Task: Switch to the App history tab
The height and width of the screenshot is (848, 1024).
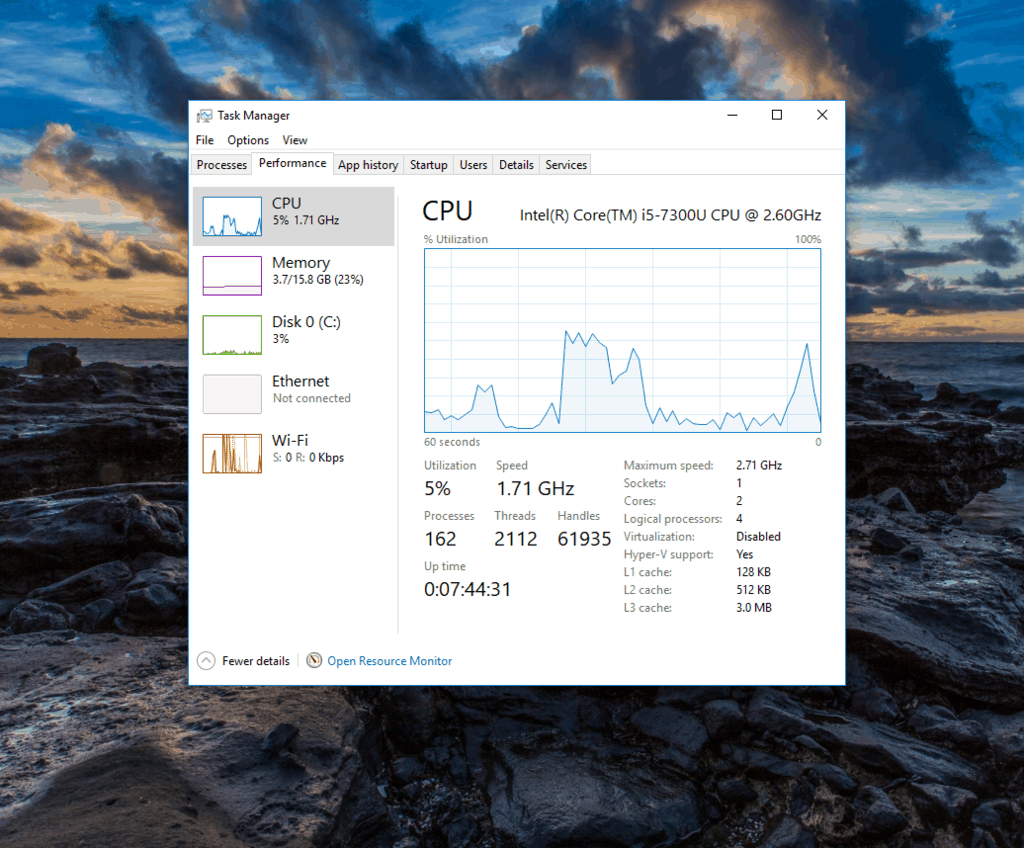Action: coord(368,165)
